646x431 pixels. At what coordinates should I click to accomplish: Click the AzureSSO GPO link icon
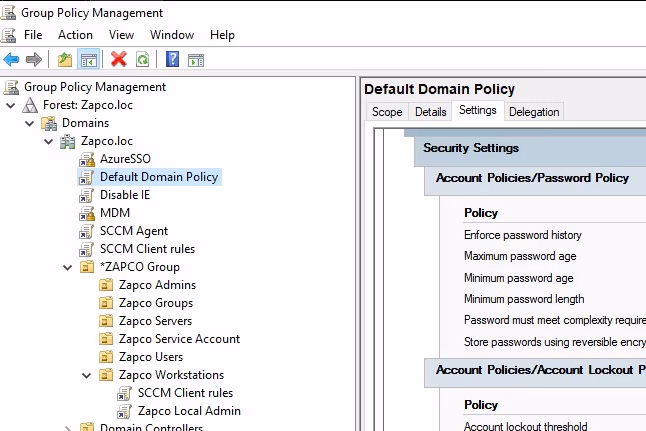pyautogui.click(x=87, y=159)
